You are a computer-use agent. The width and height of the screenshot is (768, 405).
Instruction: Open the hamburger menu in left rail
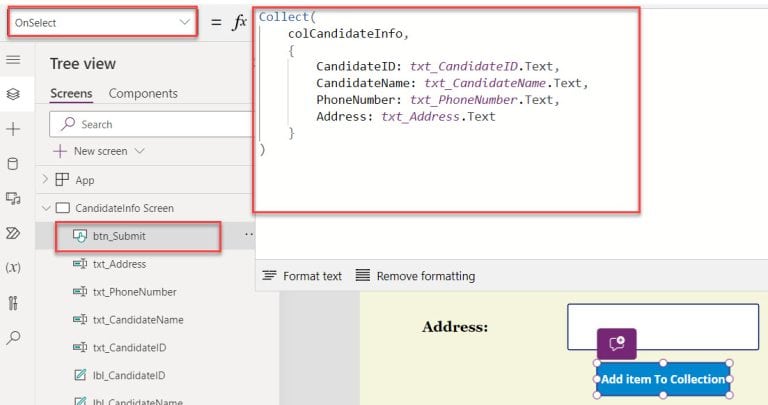tap(13, 60)
